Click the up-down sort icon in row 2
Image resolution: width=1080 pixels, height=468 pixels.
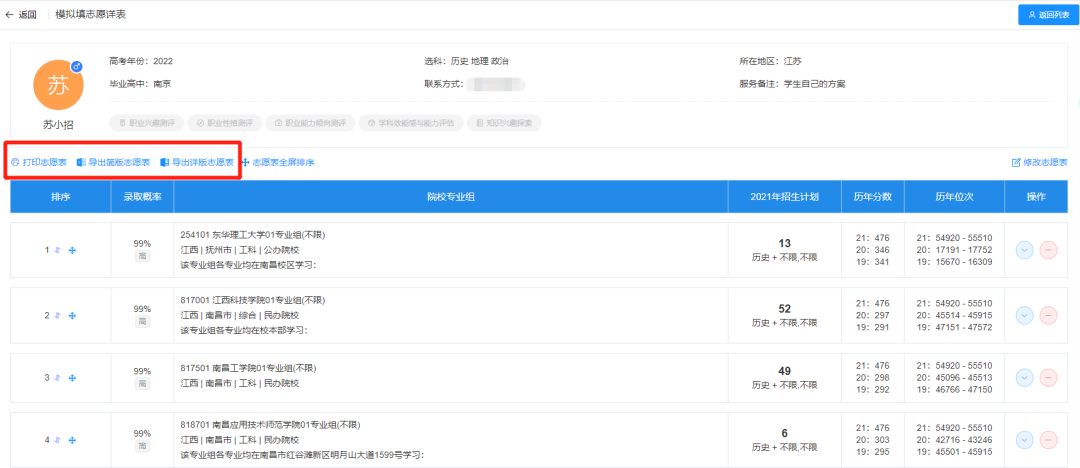click(x=58, y=315)
